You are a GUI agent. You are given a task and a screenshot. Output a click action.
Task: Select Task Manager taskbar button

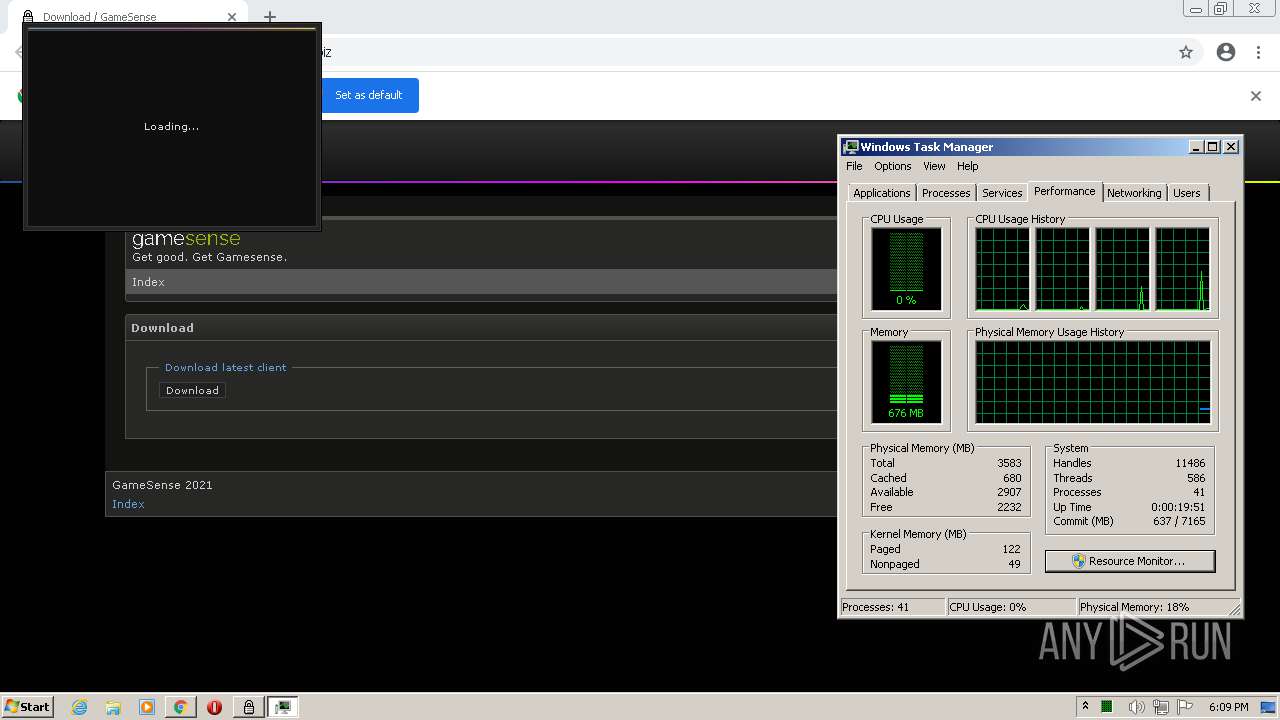(x=283, y=707)
